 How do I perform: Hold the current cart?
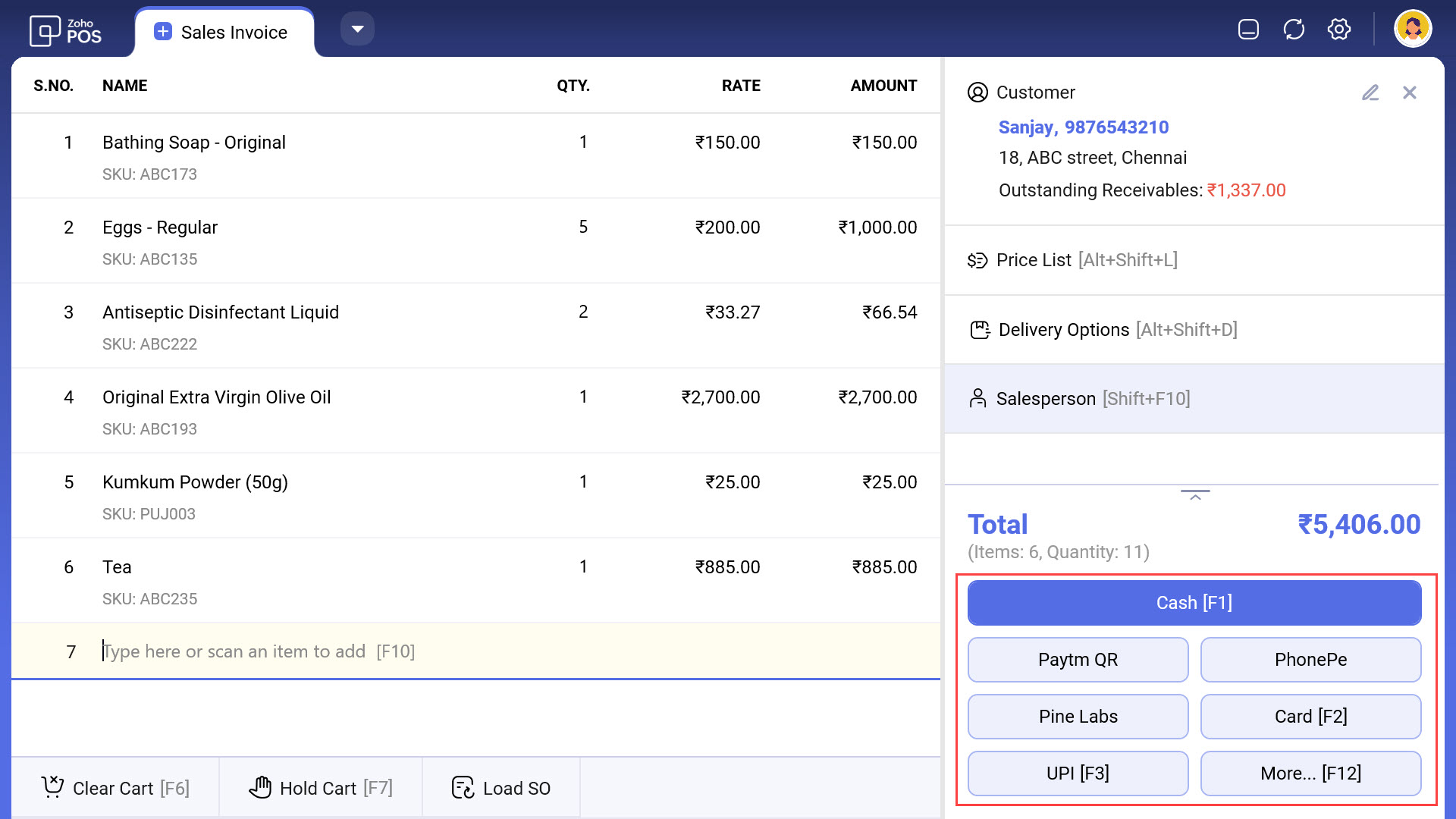coord(321,788)
